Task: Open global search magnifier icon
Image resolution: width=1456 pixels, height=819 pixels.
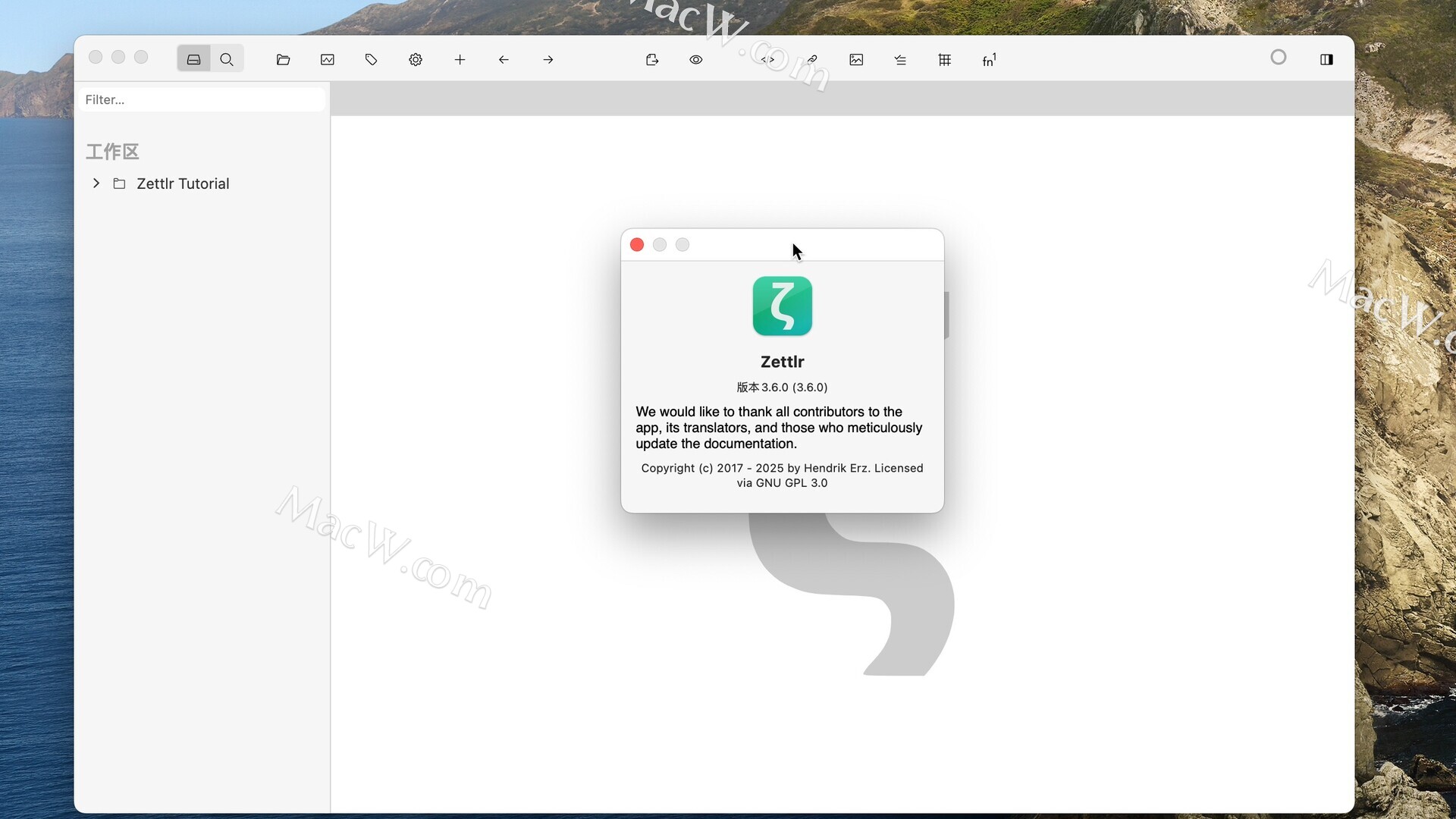Action: click(x=227, y=59)
